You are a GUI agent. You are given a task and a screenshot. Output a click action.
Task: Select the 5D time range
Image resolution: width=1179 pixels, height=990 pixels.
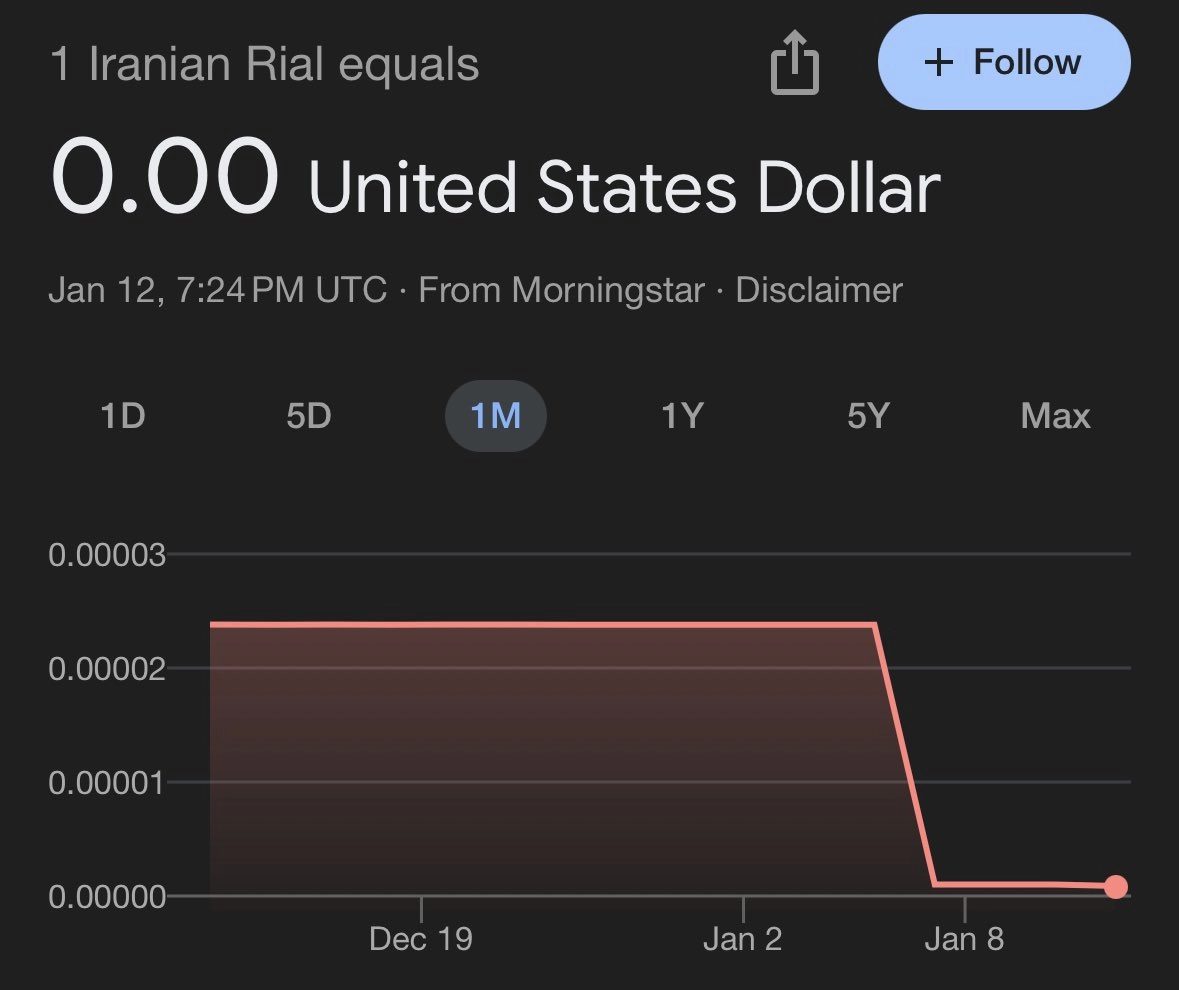(308, 415)
